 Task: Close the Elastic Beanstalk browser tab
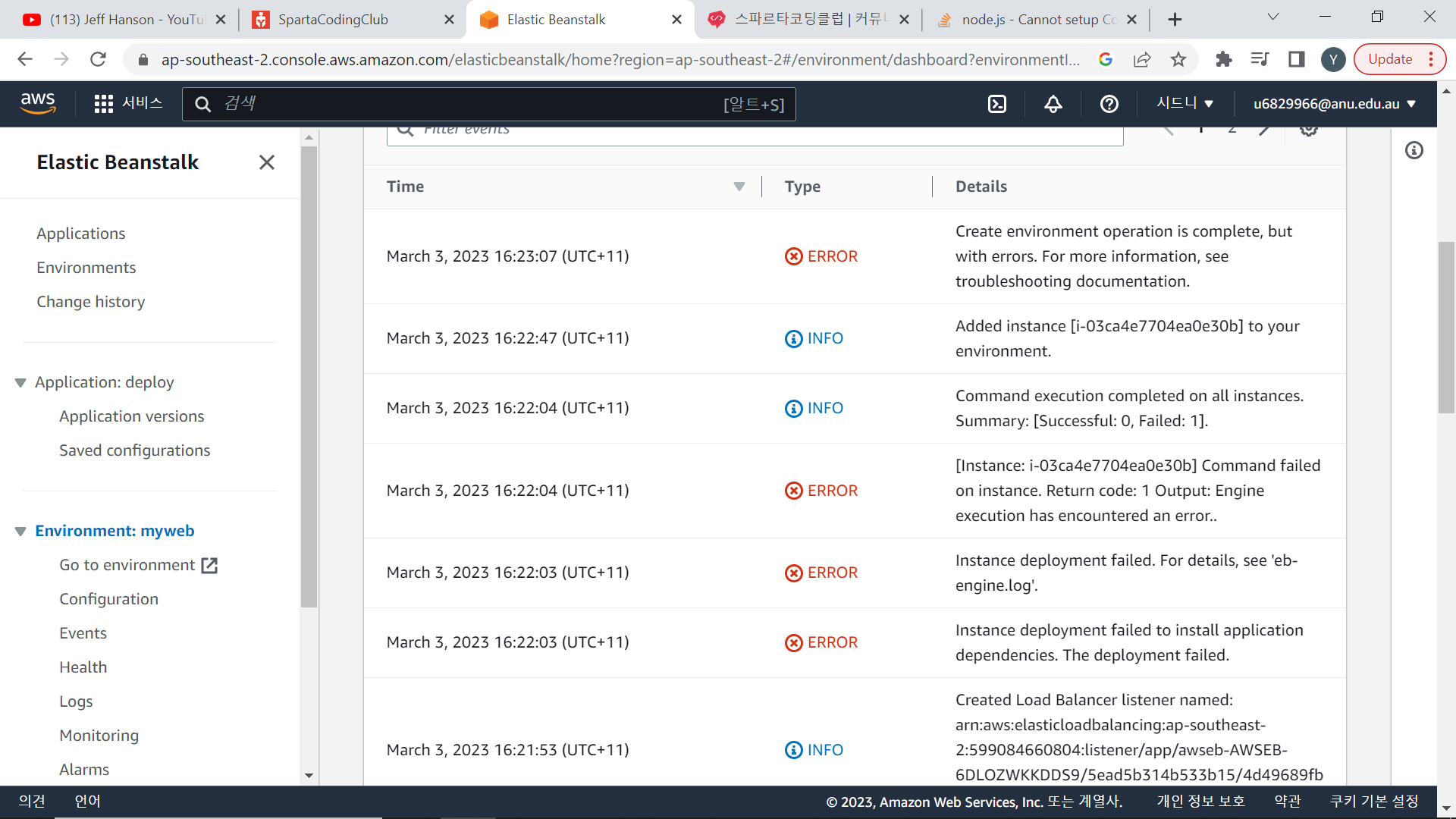tap(676, 20)
